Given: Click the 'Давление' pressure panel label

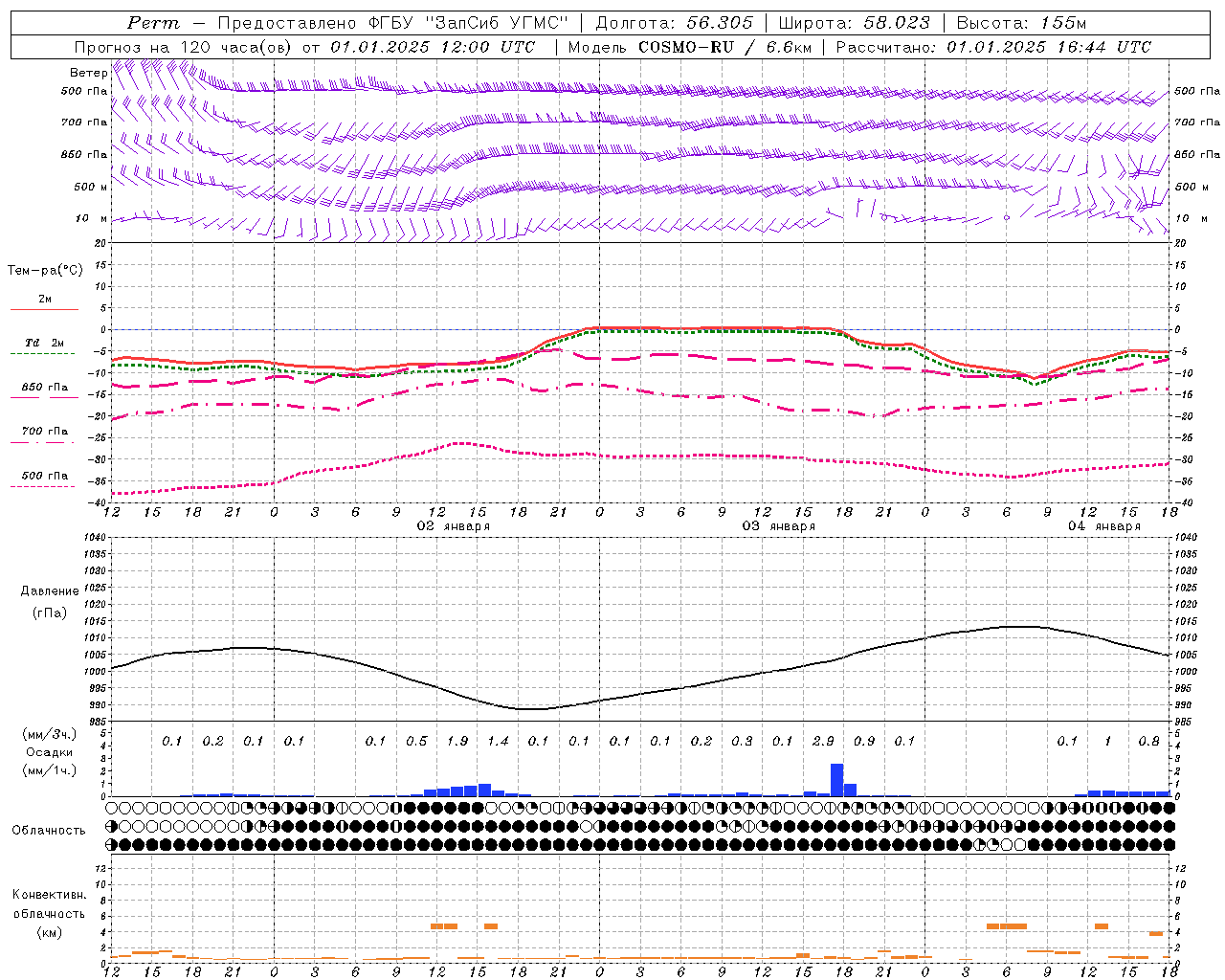Looking at the screenshot, I should (x=50, y=591).
